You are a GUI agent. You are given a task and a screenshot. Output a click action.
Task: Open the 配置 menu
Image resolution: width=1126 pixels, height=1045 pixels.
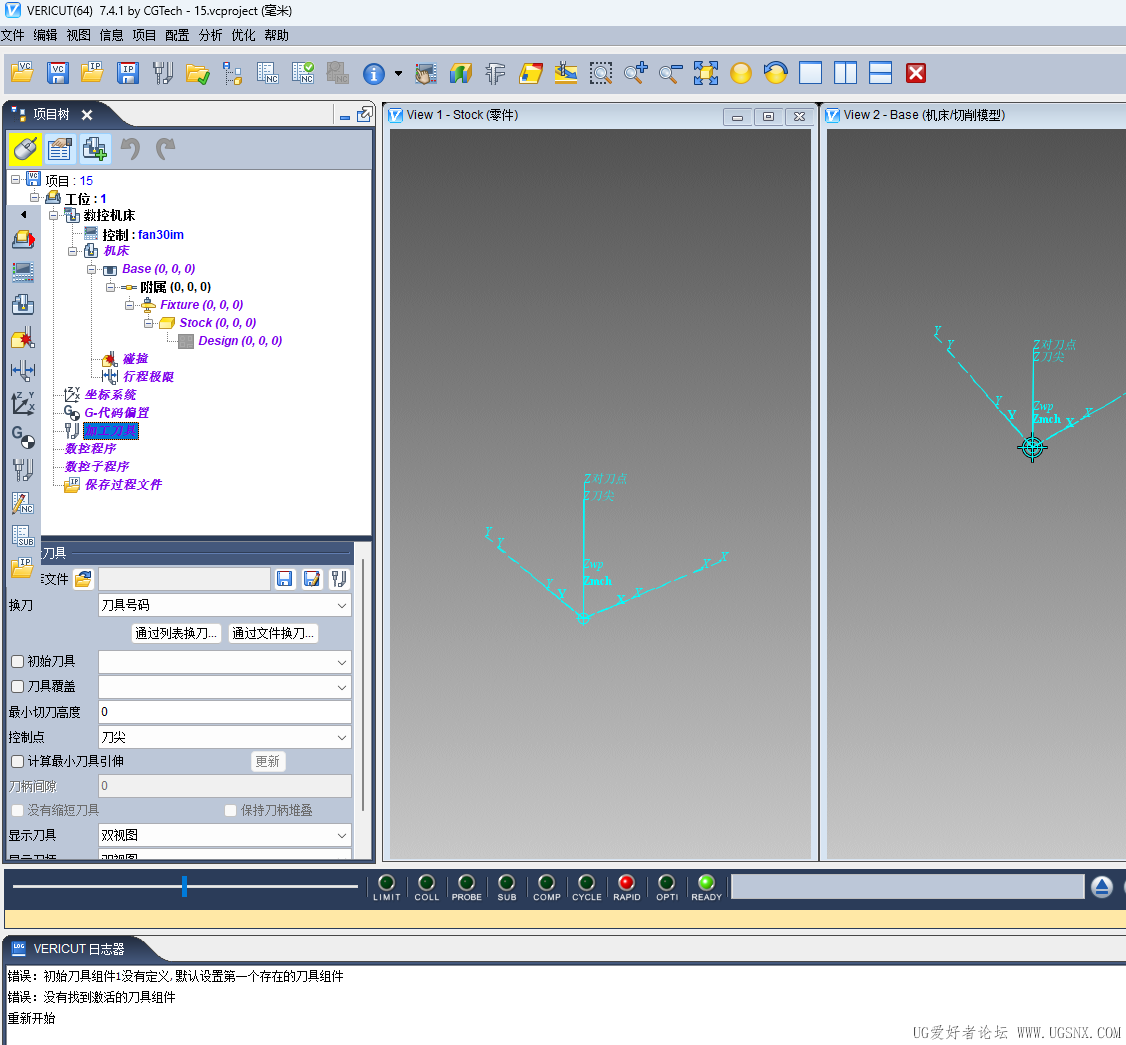coord(177,35)
